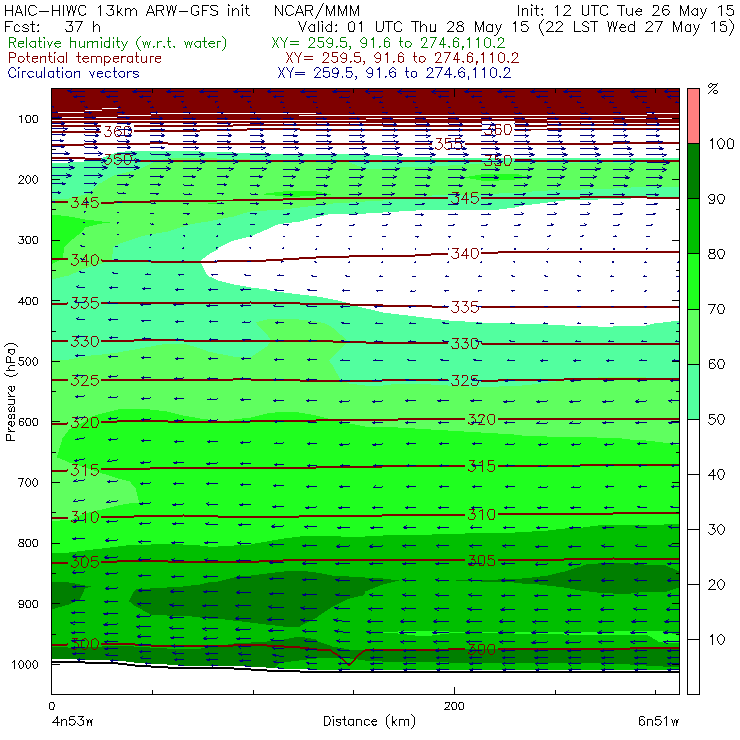This screenshot has width=740, height=740.
Task: Click the 'NCAR/MMM' header text
Action: click(x=317, y=10)
